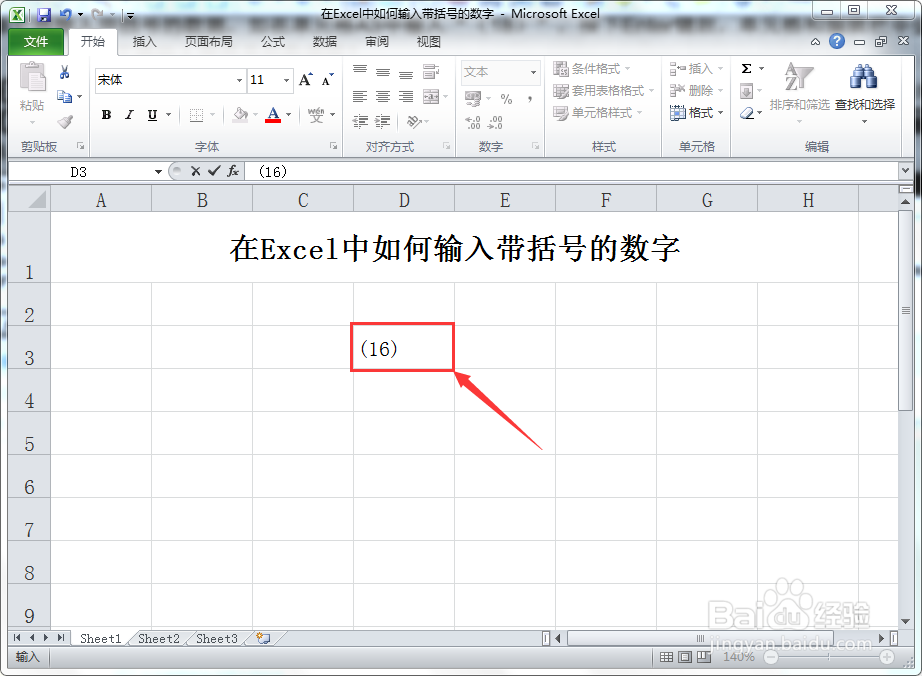Increase font size with large A icon
The width and height of the screenshot is (922, 676).
point(305,80)
